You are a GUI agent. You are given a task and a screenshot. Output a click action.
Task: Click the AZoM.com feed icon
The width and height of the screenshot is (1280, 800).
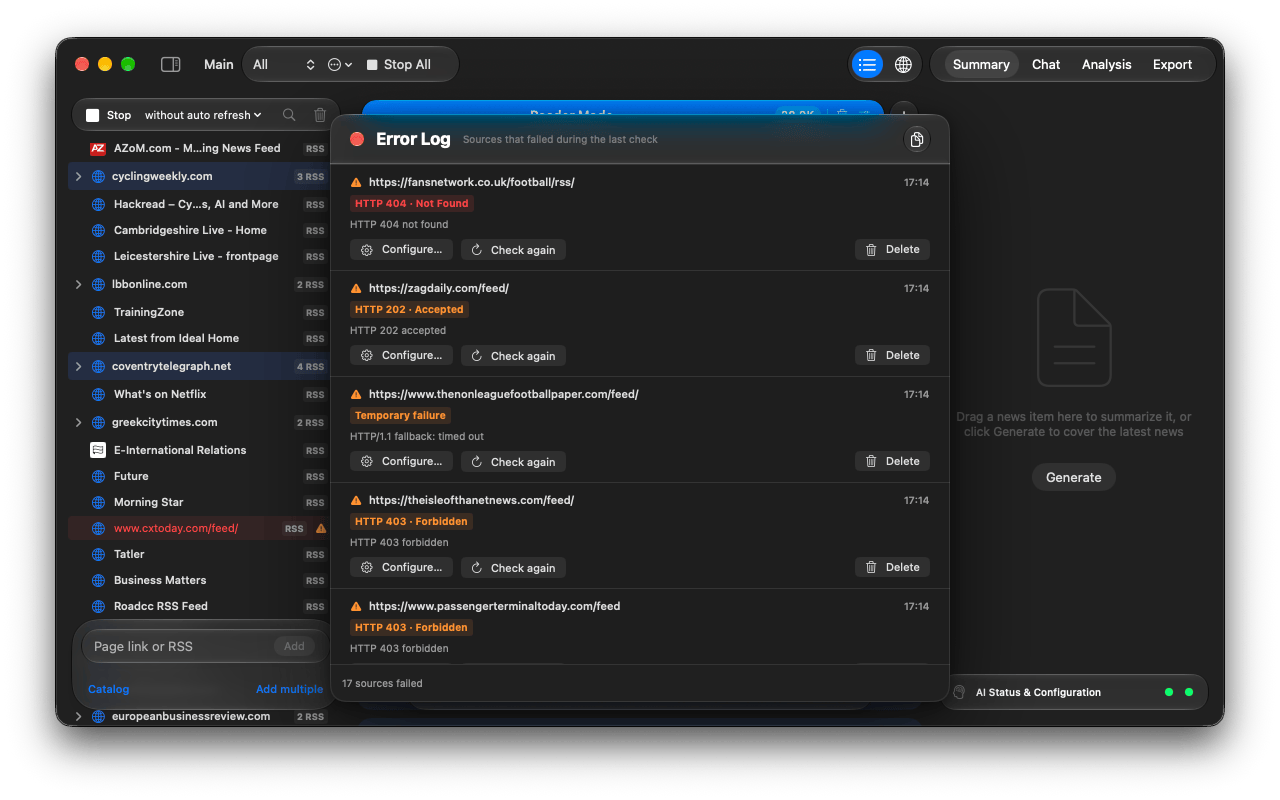click(98, 148)
